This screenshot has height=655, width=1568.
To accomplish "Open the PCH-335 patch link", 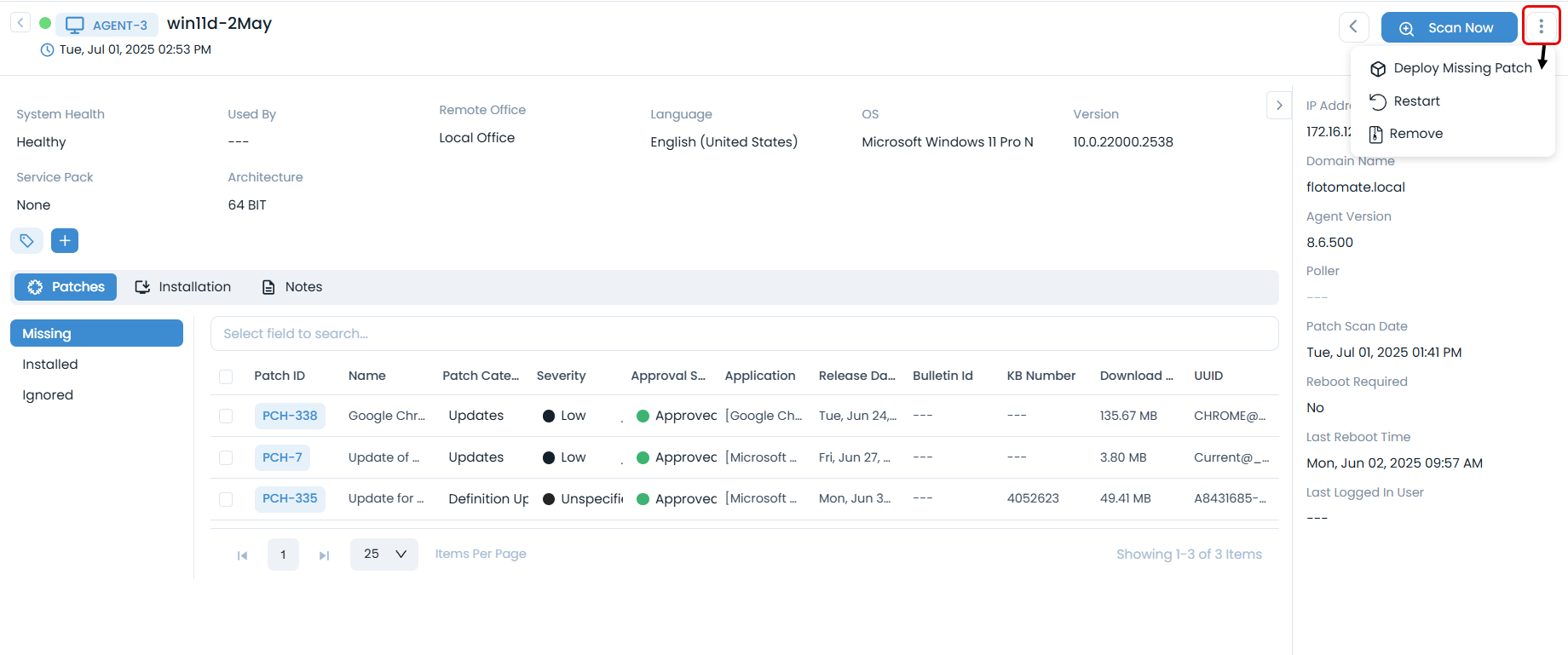I will (290, 498).
